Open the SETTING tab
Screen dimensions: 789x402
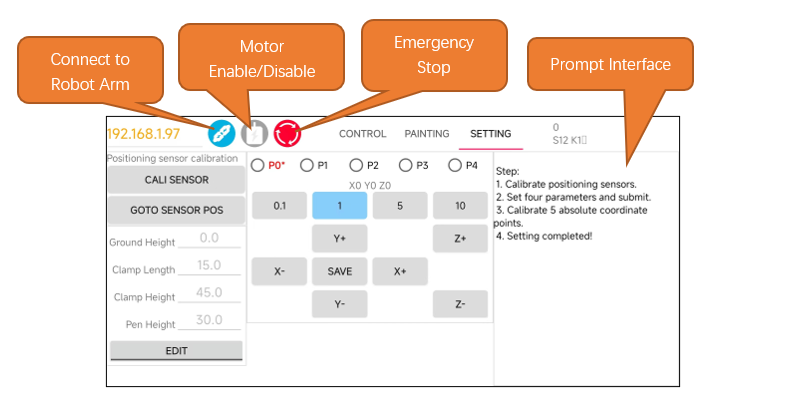pyautogui.click(x=491, y=134)
